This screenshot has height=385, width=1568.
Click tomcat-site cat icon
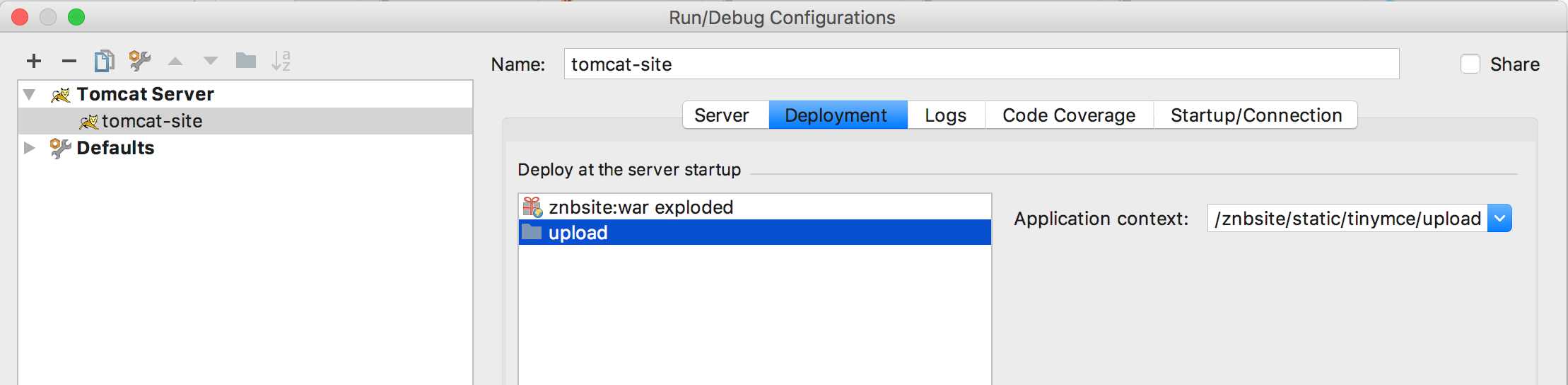click(x=89, y=122)
